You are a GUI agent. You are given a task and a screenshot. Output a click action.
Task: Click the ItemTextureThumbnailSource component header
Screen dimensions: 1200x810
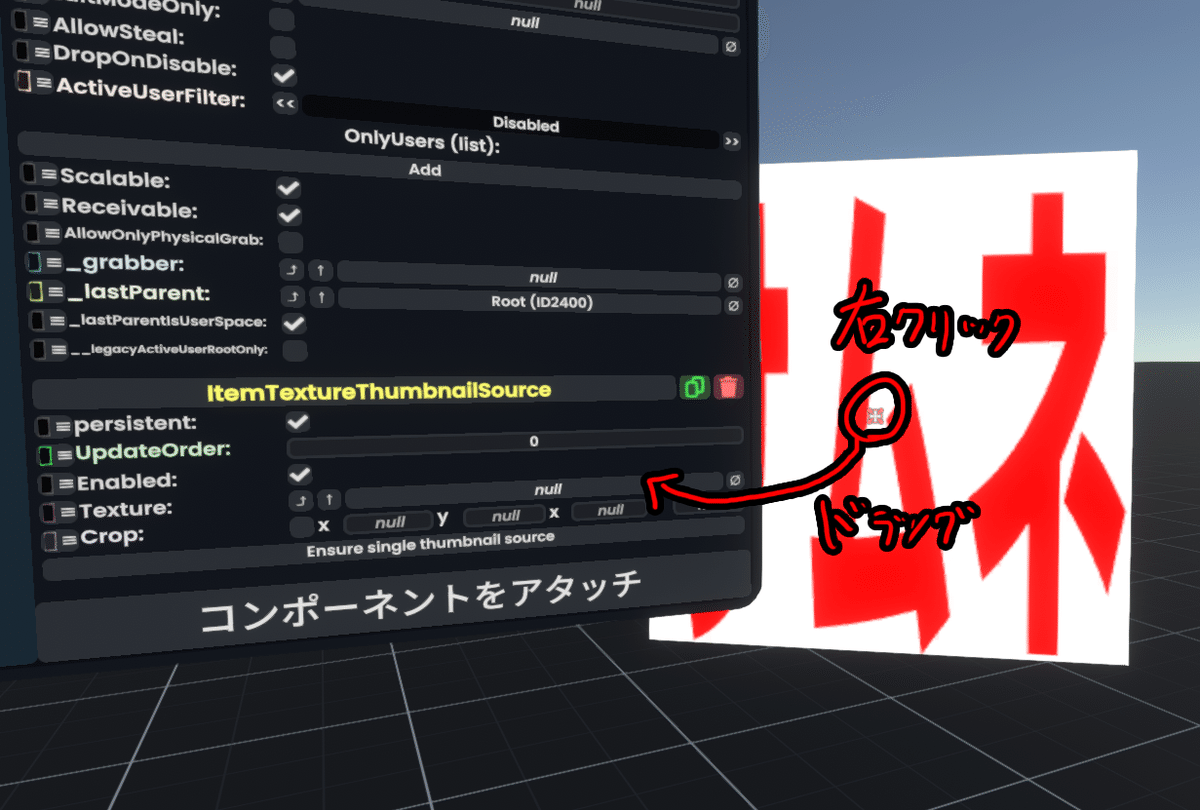coord(356,388)
